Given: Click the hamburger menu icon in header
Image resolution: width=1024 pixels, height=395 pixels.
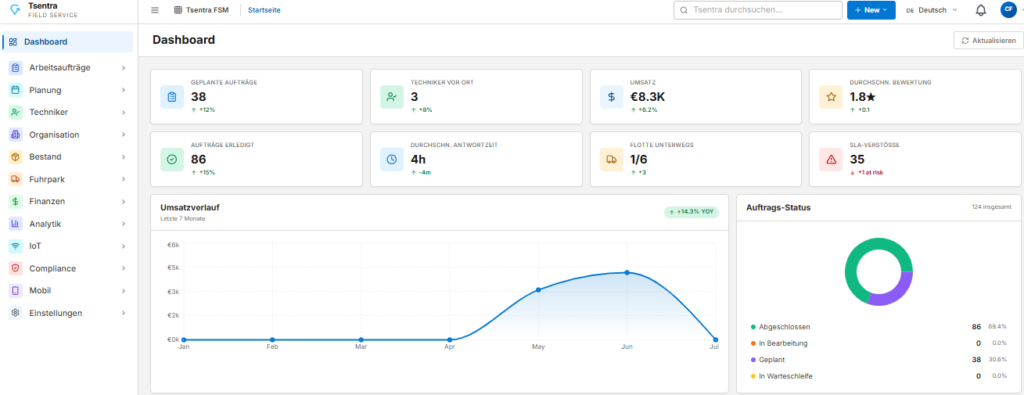Looking at the screenshot, I should click(x=155, y=10).
